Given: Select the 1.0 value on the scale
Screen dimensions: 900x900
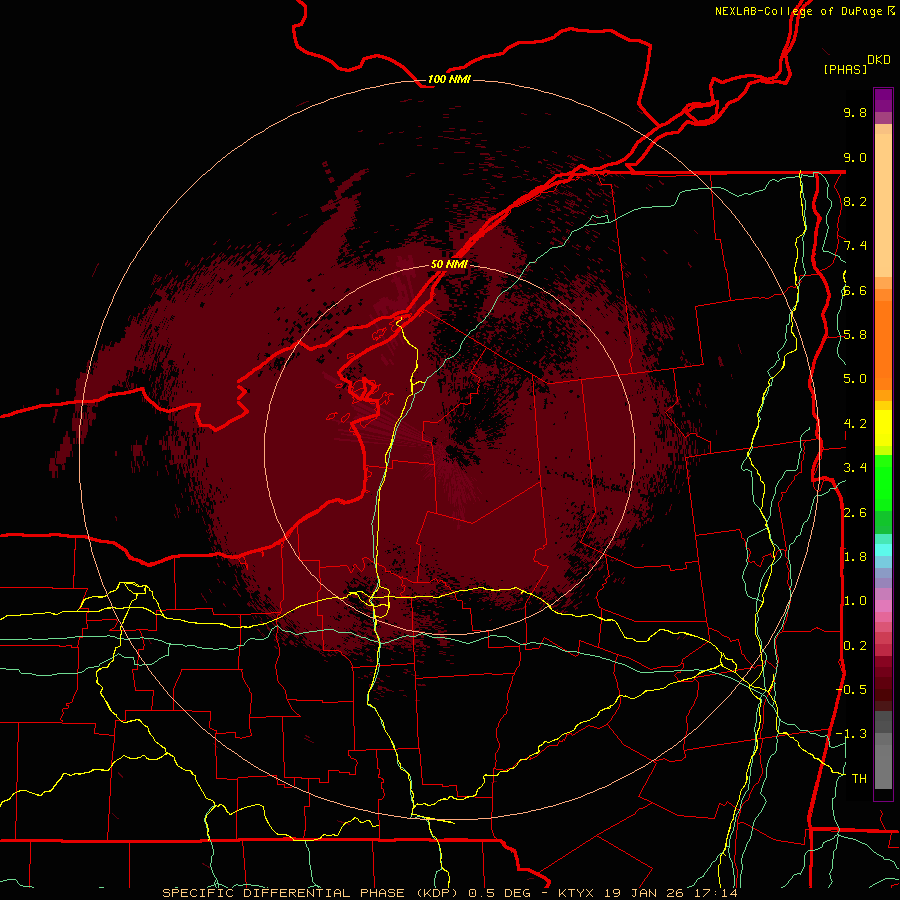Looking at the screenshot, I should pos(855,601).
